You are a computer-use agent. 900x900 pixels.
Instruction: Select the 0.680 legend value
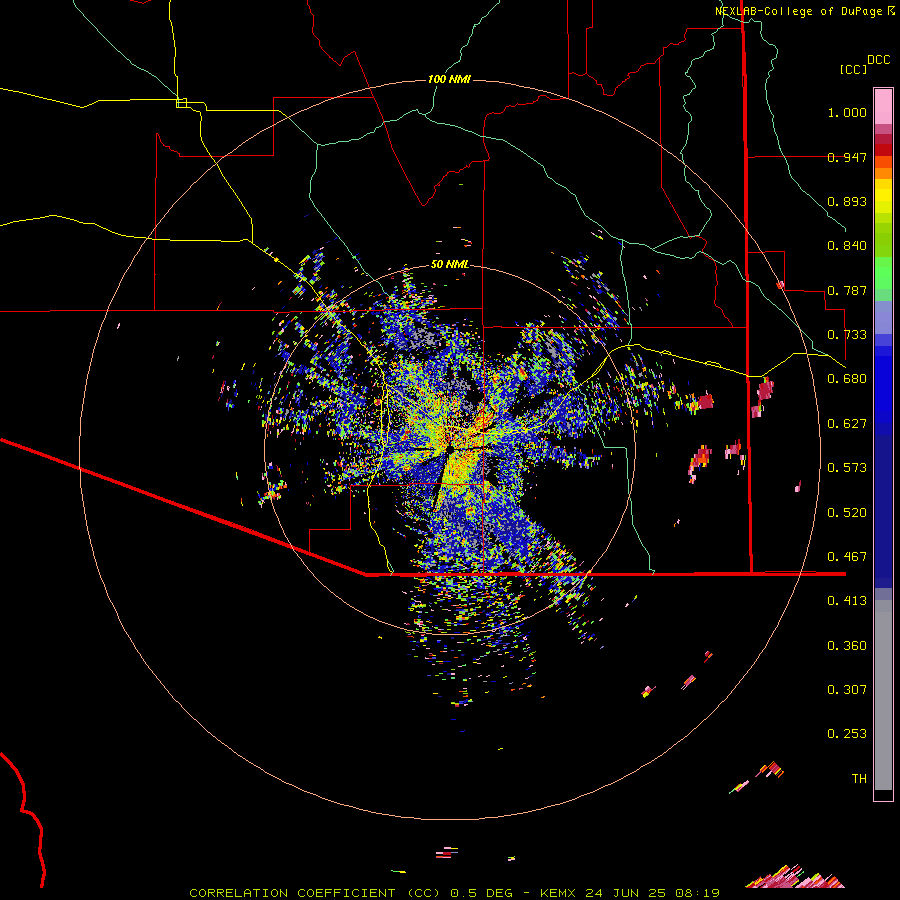pos(847,378)
